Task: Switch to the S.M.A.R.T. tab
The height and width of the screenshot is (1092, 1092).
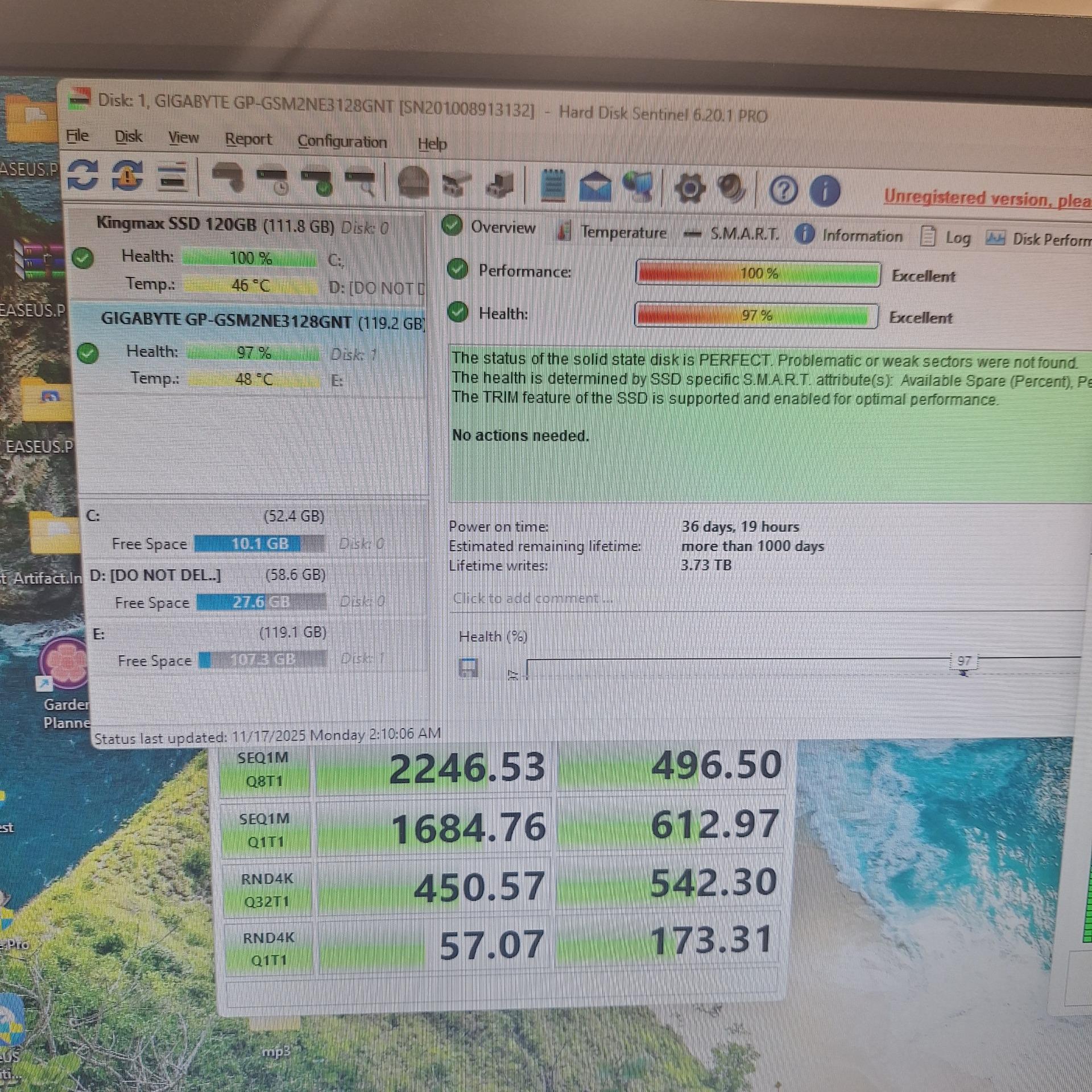Action: [743, 234]
